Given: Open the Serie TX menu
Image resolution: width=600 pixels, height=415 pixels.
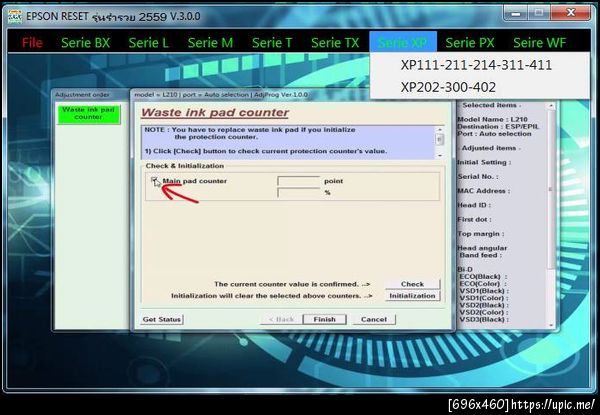Looking at the screenshot, I should [x=335, y=42].
